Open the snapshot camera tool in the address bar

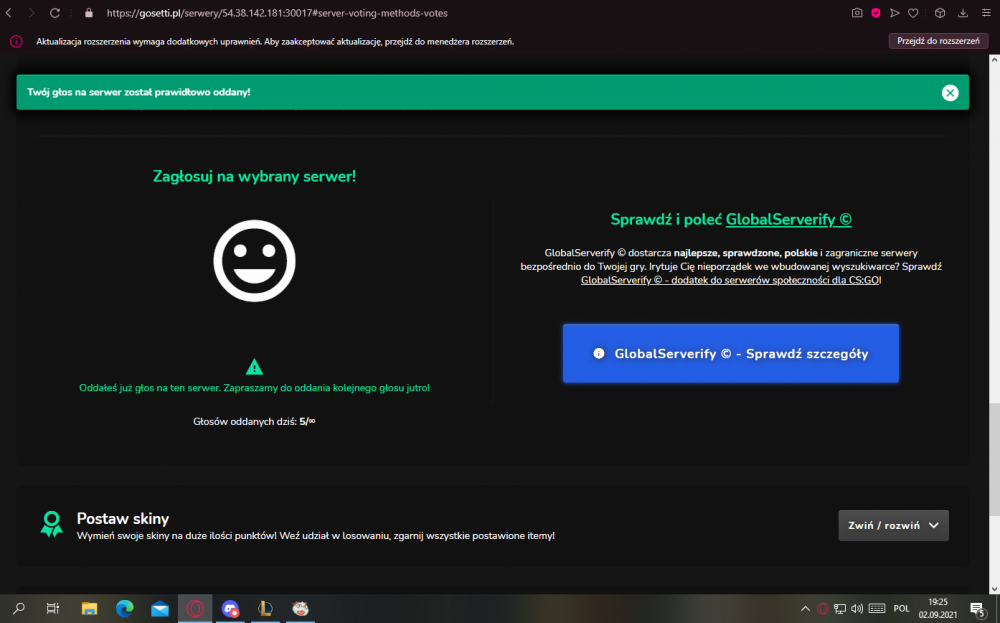(x=857, y=13)
